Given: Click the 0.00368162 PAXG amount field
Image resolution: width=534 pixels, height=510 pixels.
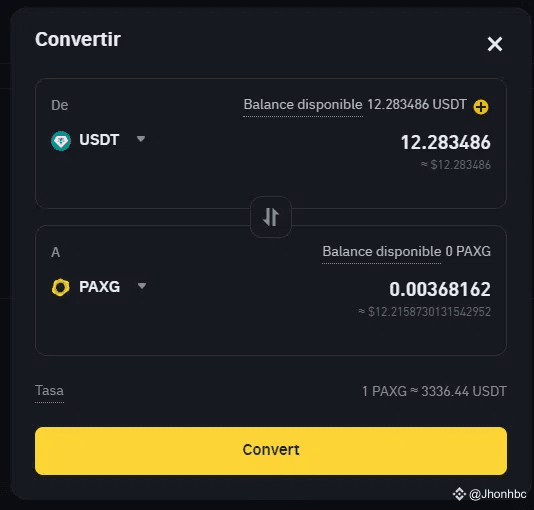Looking at the screenshot, I should [440, 289].
